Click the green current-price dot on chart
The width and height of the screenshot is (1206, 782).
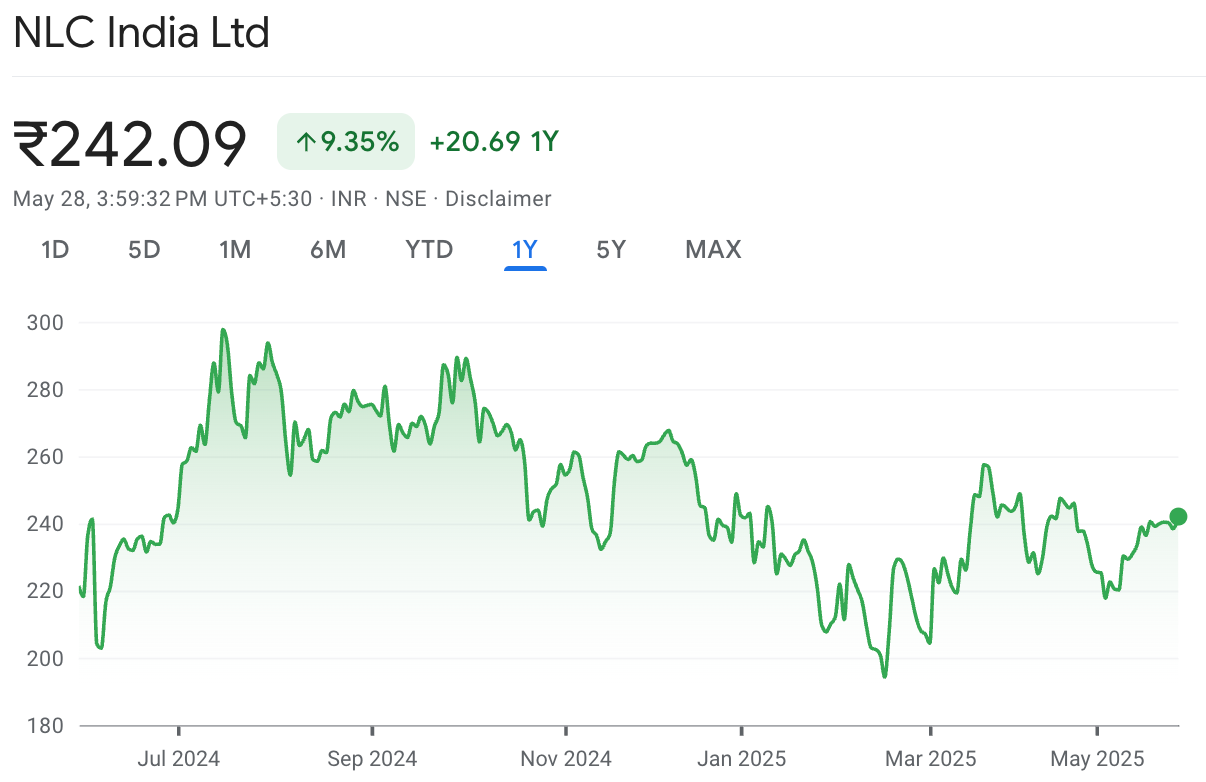pyautogui.click(x=1178, y=517)
